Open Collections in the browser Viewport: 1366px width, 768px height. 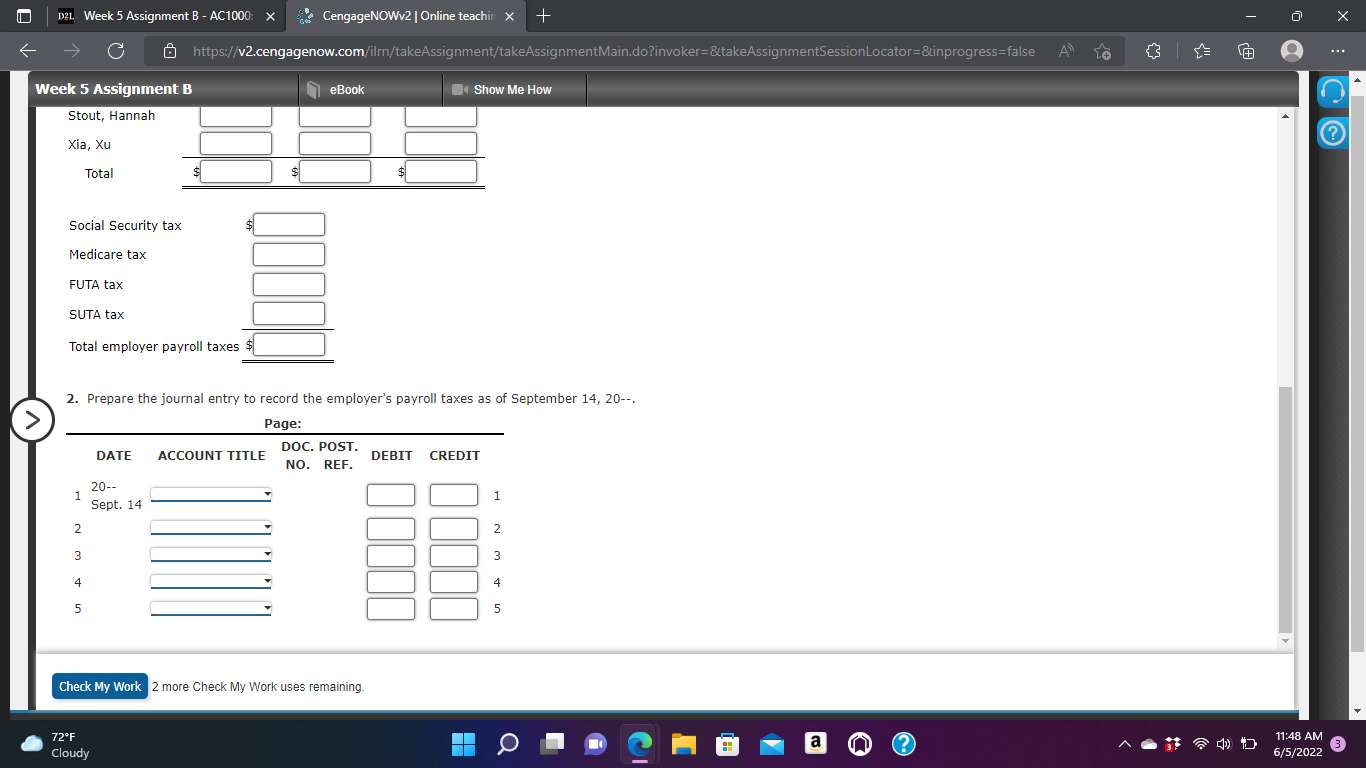(x=1245, y=51)
